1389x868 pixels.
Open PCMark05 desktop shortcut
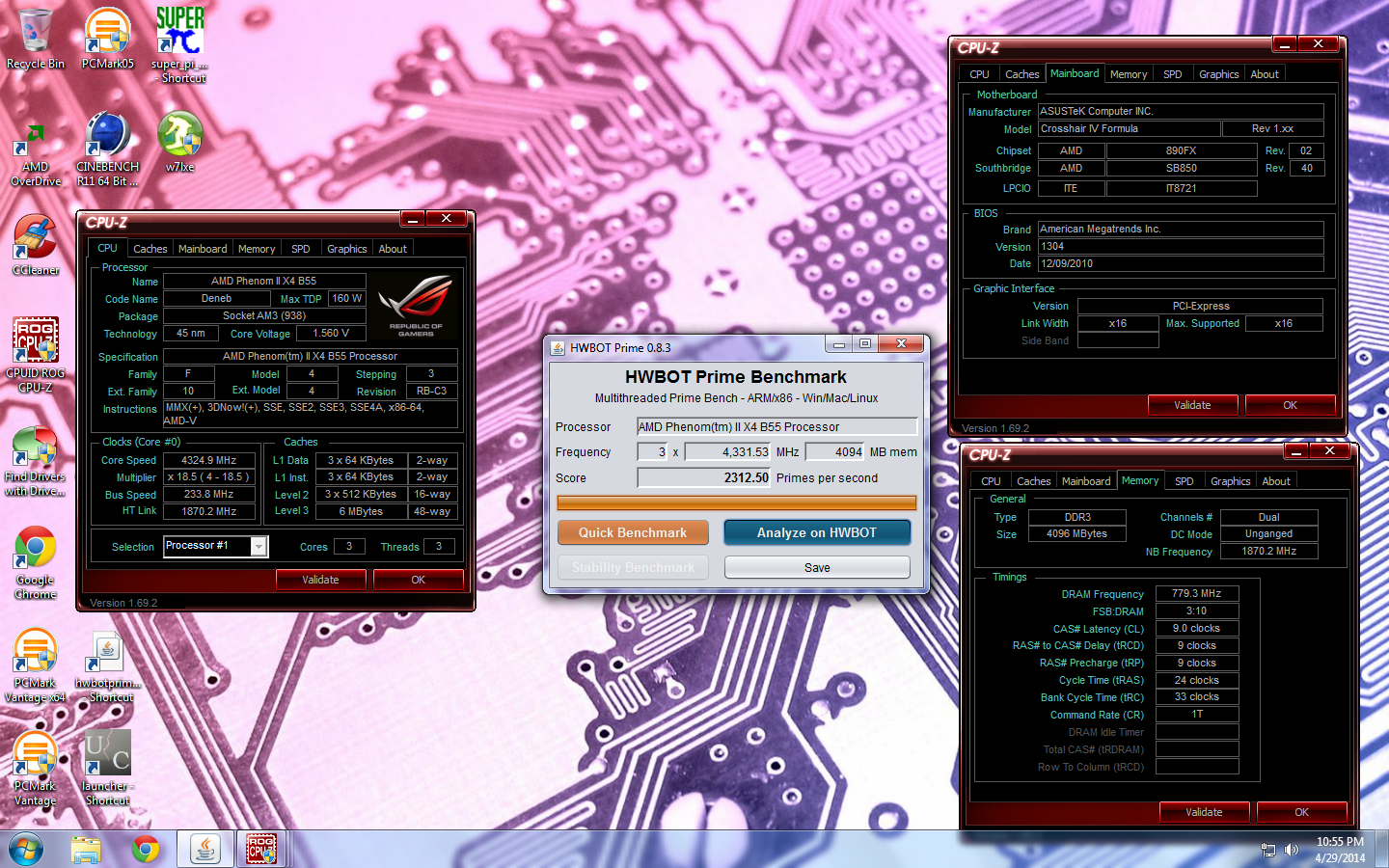point(108,39)
